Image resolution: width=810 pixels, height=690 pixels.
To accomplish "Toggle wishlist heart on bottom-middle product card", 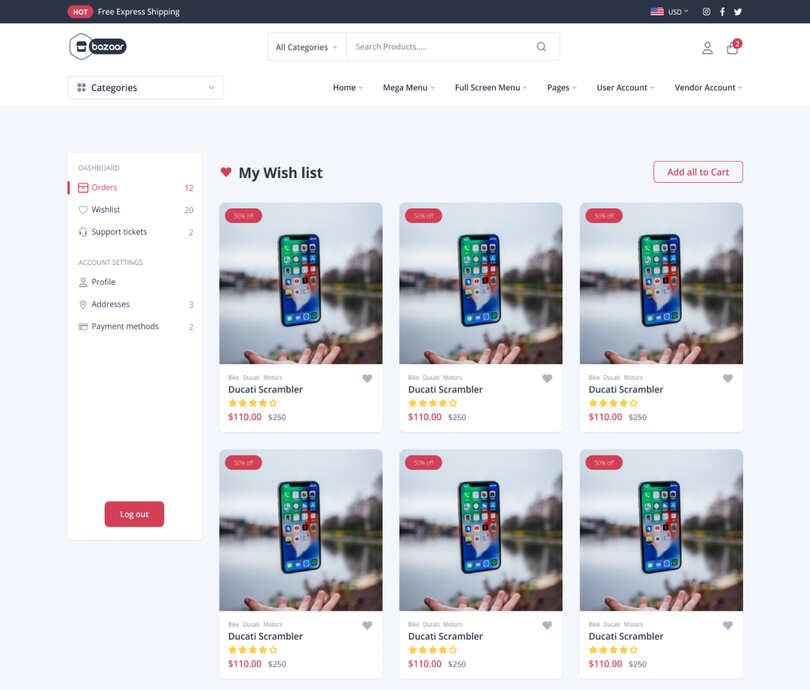I will pos(547,625).
